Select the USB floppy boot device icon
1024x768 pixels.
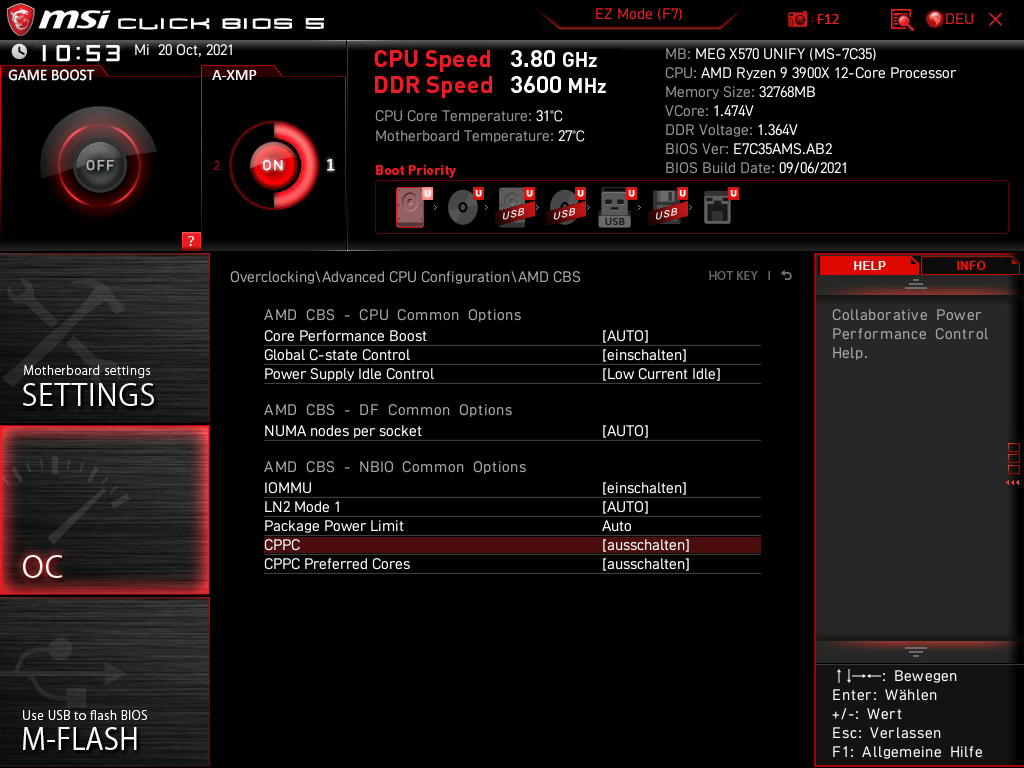point(668,207)
